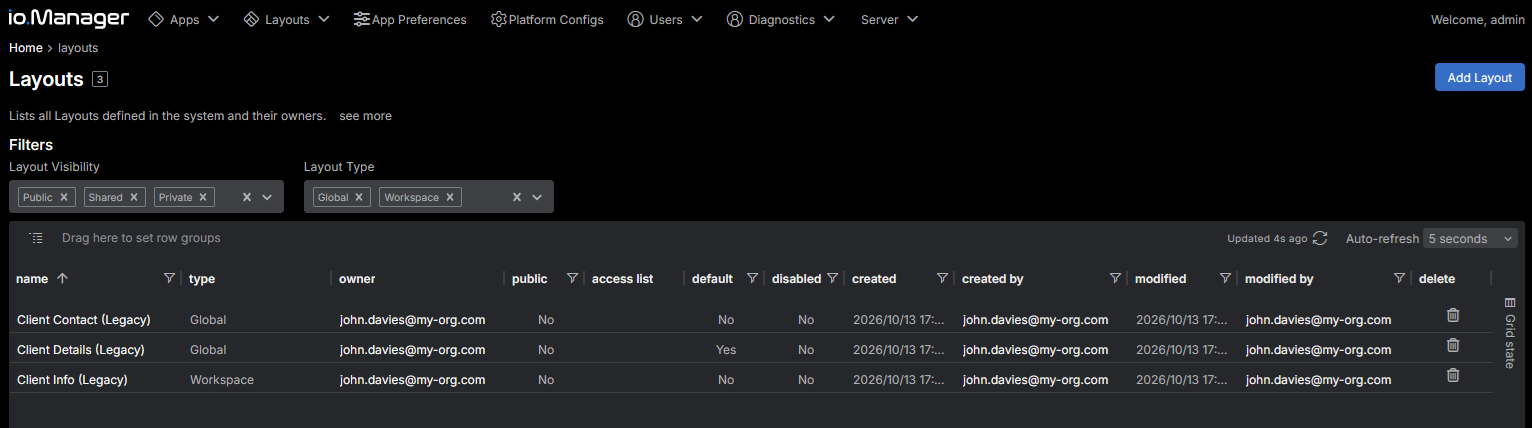Expand the Layout Visibility dropdown
The image size is (1532, 428).
point(267,197)
